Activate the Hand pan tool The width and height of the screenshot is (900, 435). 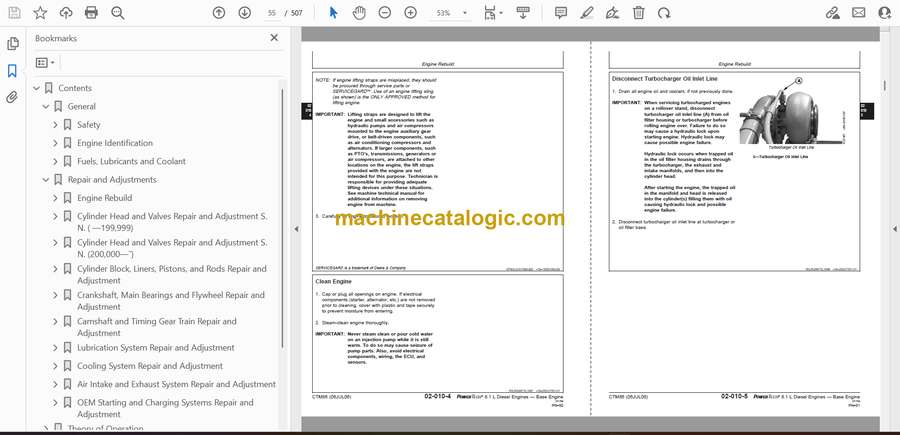tap(359, 13)
